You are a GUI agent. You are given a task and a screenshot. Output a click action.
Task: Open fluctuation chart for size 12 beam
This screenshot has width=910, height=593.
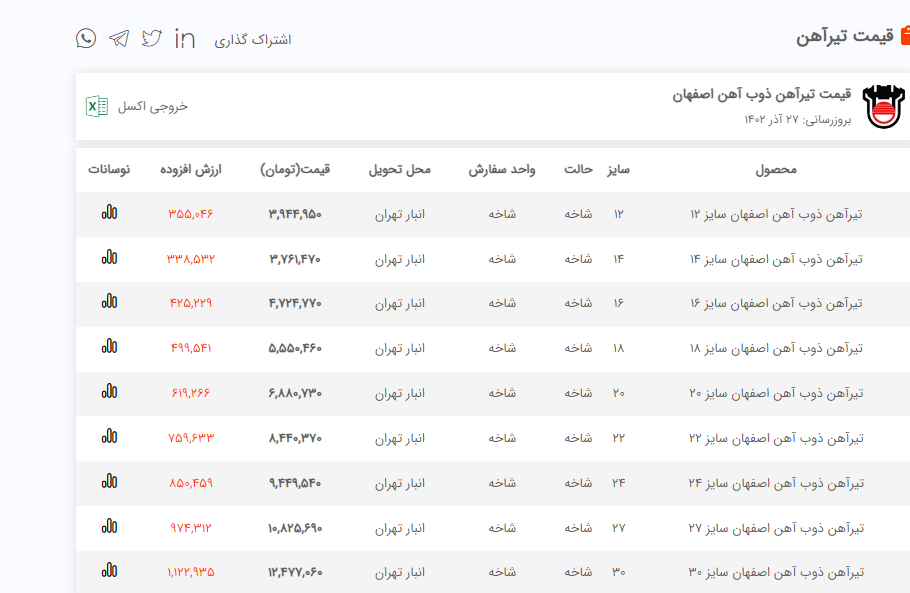tap(109, 213)
